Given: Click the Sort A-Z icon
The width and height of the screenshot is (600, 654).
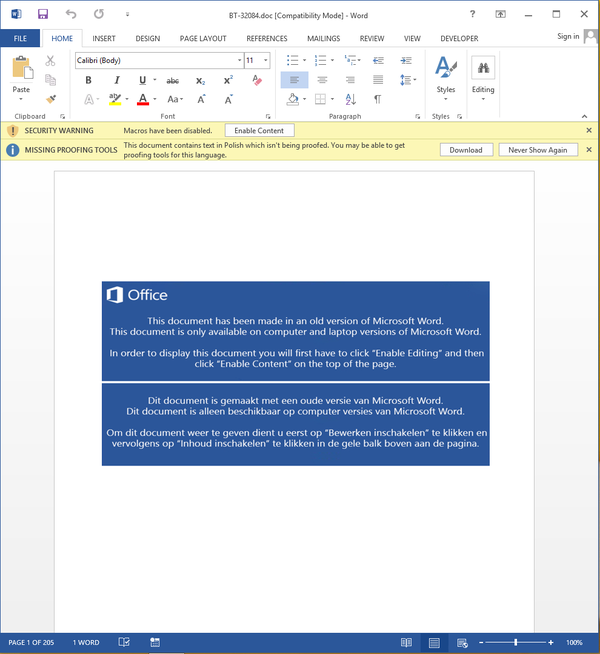Looking at the screenshot, I should 351,99.
